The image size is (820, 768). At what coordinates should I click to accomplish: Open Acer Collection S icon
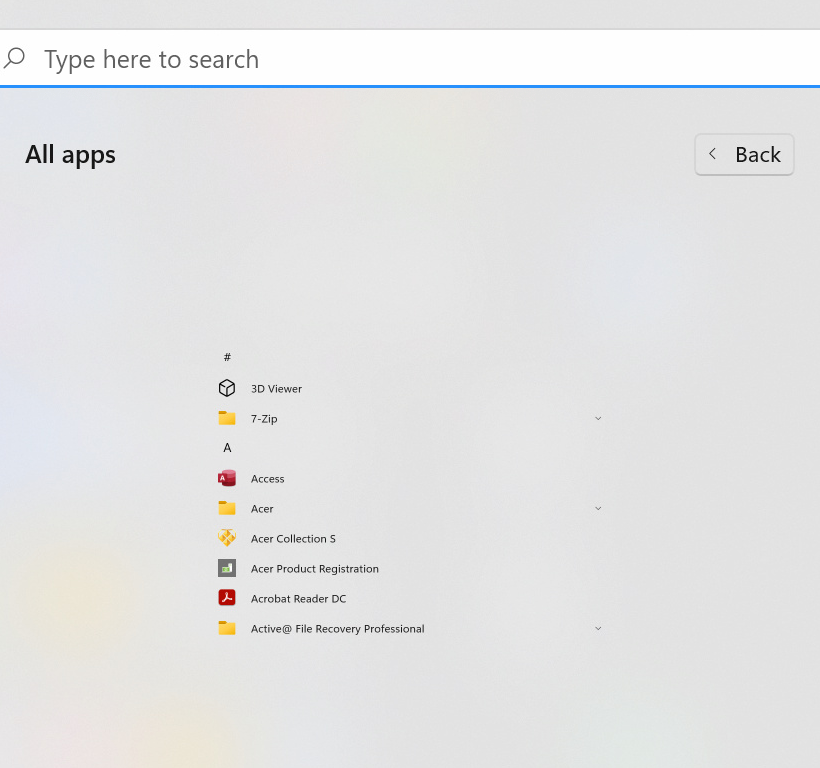point(226,538)
